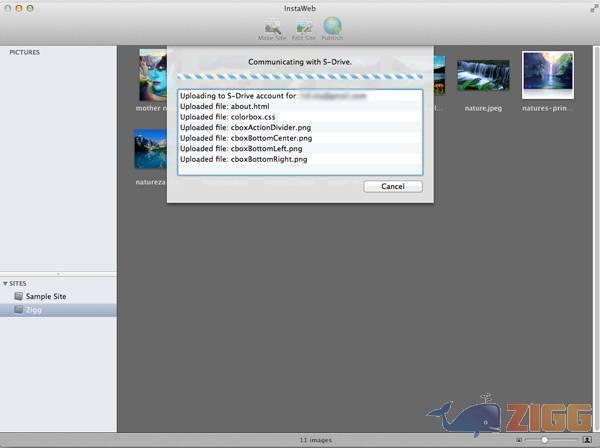Click the Publish globe icon
This screenshot has width=600, height=448.
(332, 28)
